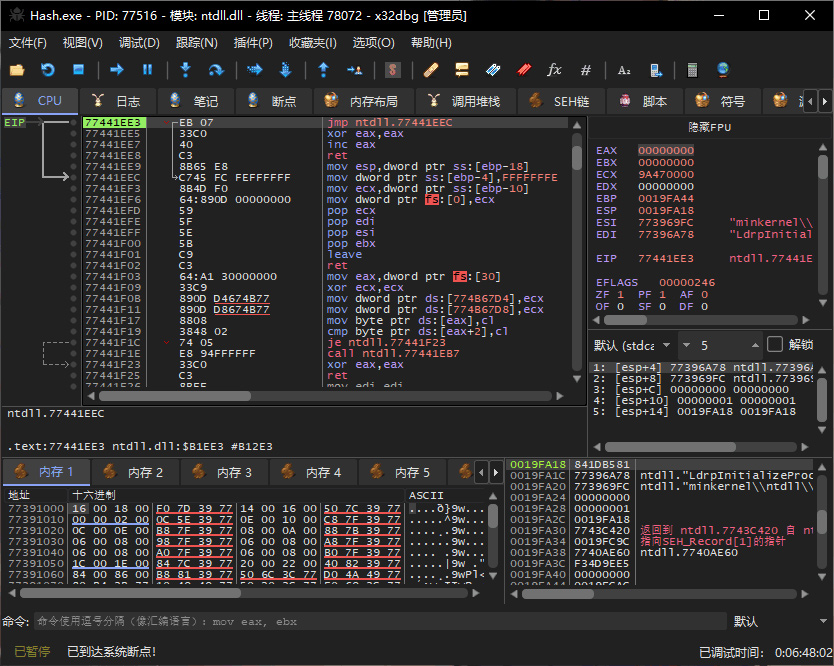
Task: Click the open file folder icon
Action: coord(16,70)
